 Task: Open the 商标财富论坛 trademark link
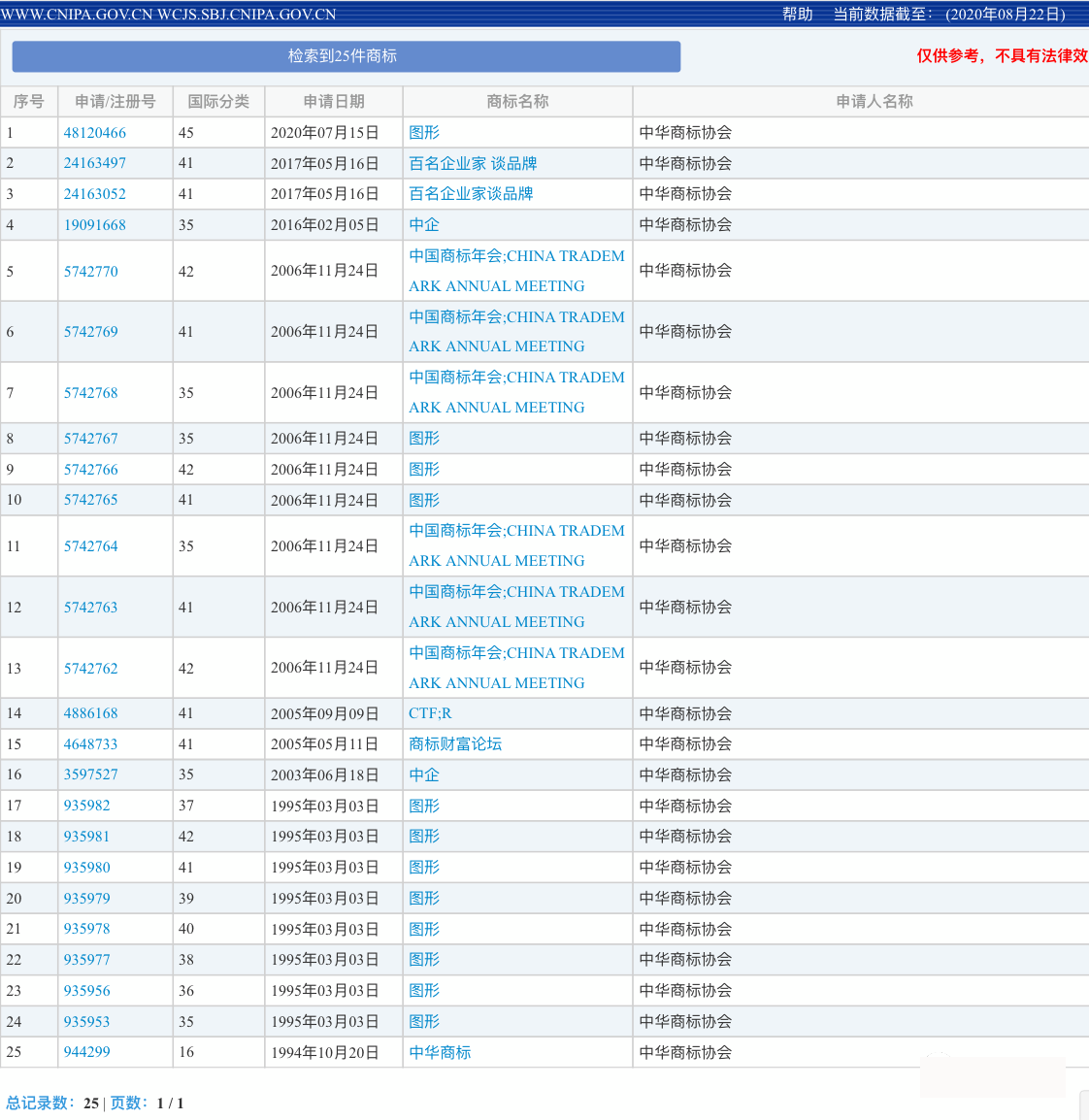tap(455, 744)
